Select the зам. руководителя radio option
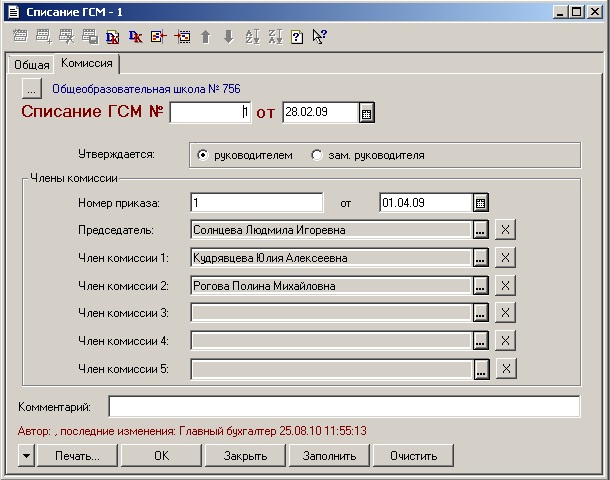 [x=317, y=155]
